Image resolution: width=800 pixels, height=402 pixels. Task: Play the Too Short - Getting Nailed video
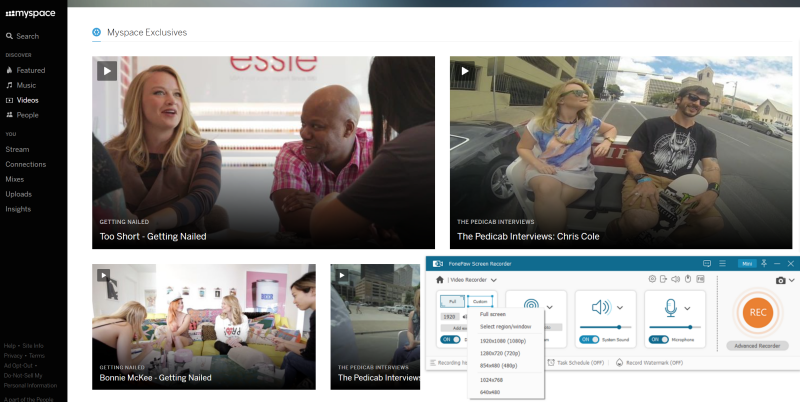point(105,70)
